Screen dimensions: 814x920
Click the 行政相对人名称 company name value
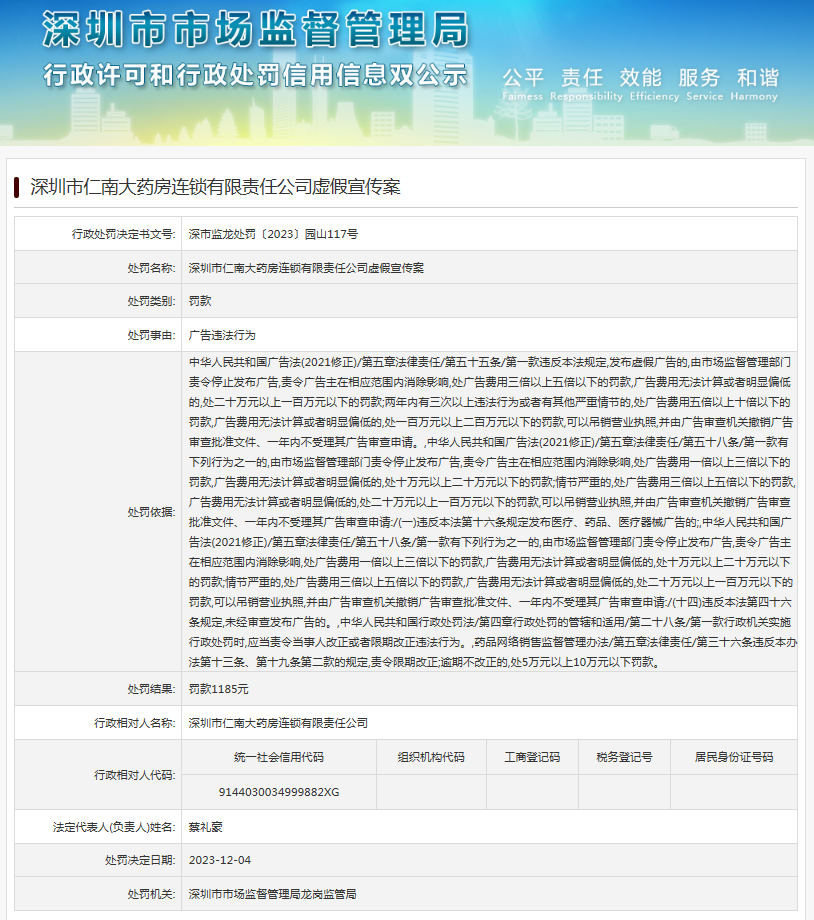[278, 722]
